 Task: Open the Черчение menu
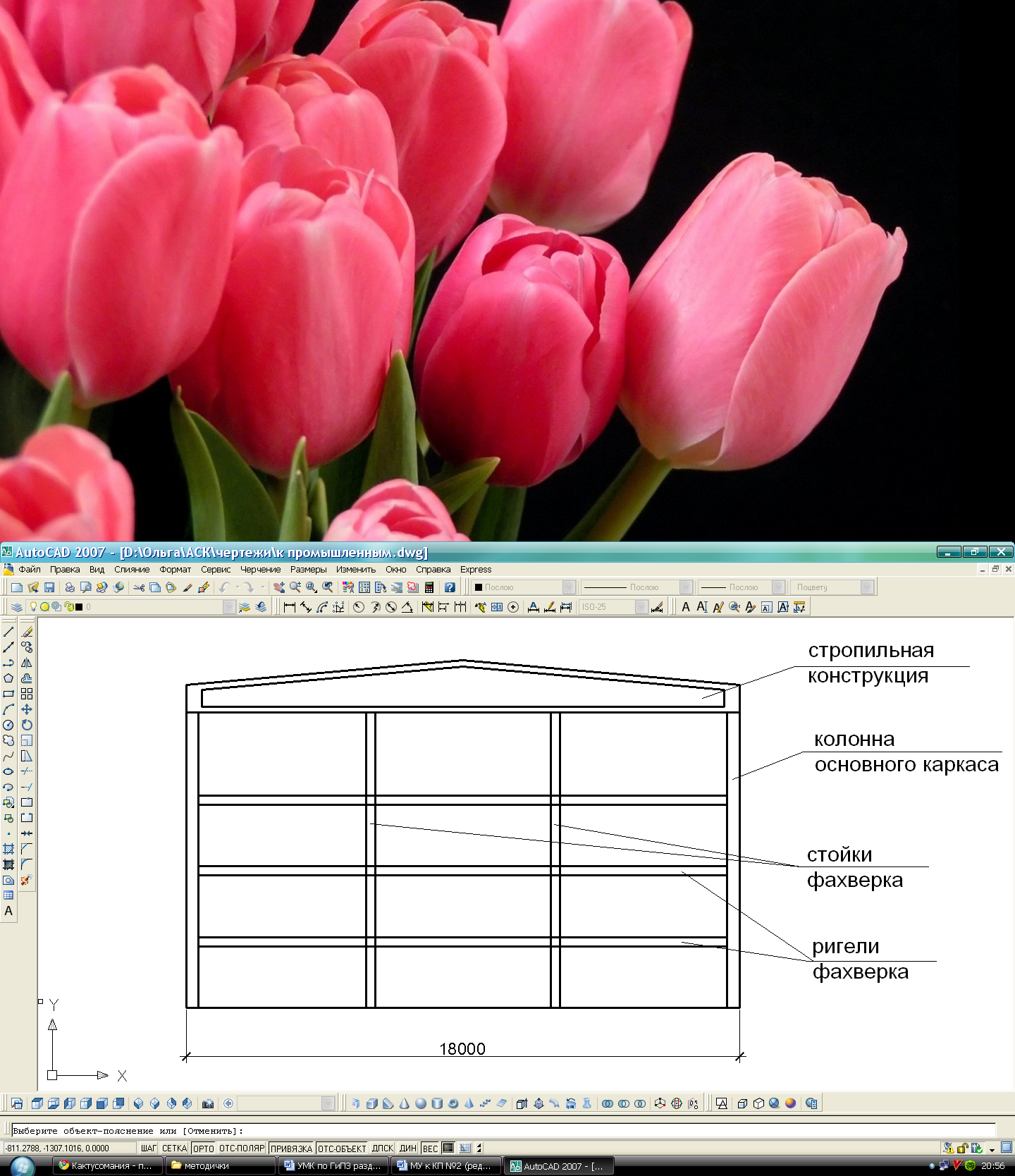coord(260,570)
